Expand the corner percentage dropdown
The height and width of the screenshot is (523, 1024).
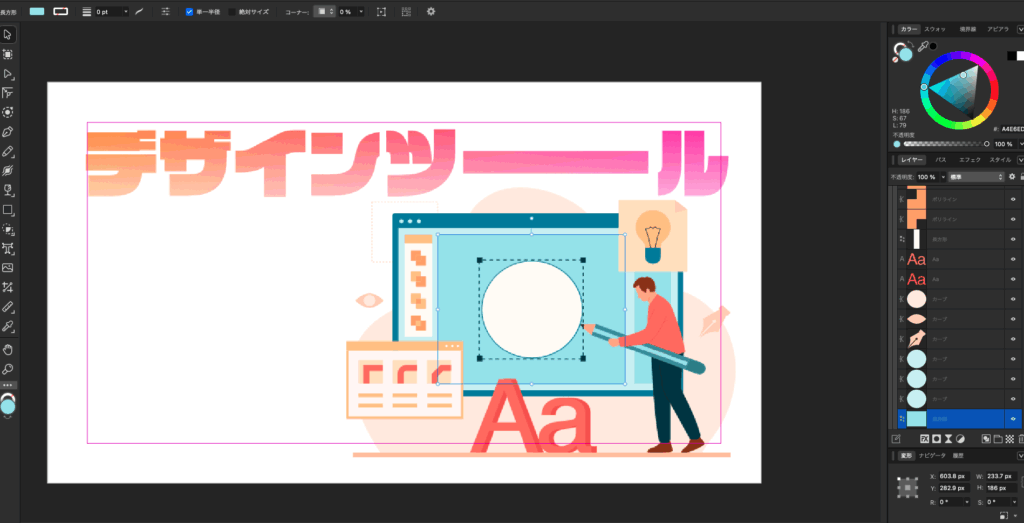pyautogui.click(x=360, y=12)
